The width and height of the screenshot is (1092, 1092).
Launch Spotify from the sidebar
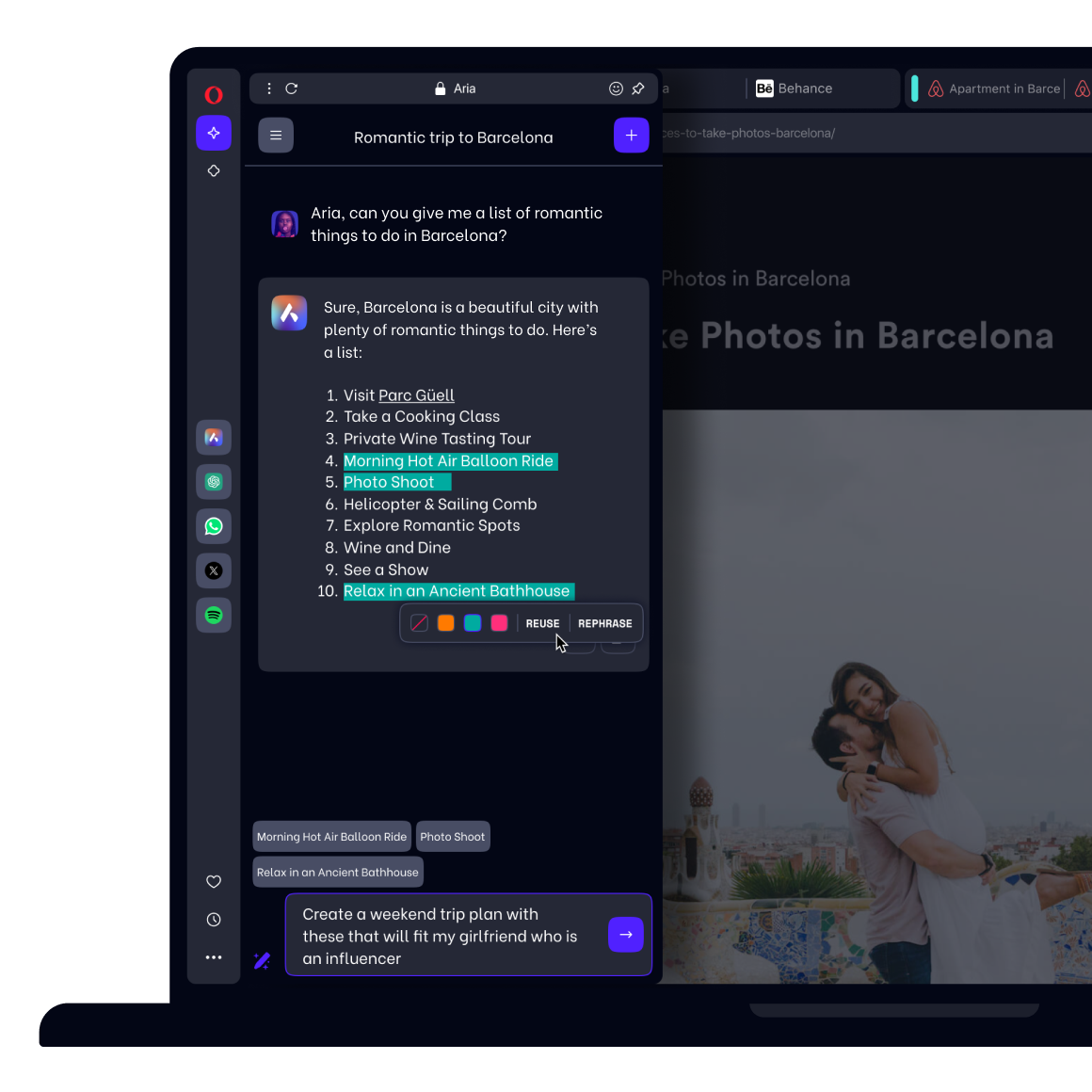pyautogui.click(x=214, y=615)
